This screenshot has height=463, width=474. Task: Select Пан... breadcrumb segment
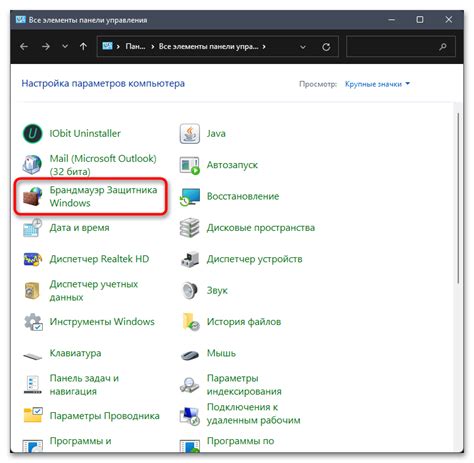pyautogui.click(x=135, y=47)
